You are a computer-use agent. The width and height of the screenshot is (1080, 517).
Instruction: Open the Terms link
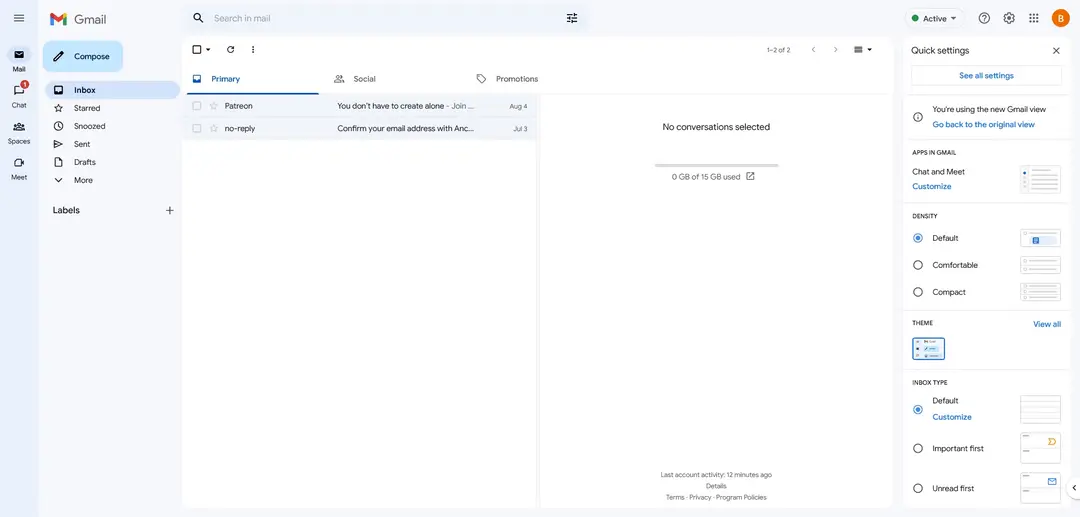tap(675, 497)
